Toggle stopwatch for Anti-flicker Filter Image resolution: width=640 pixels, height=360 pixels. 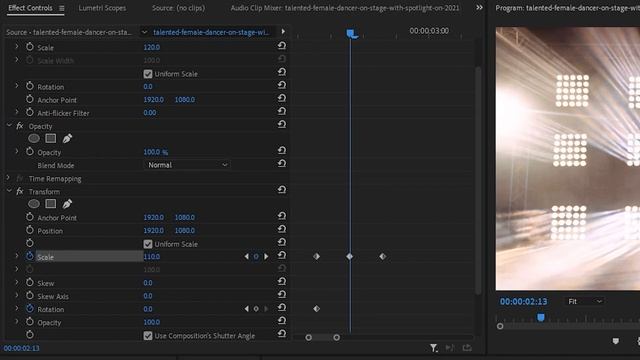(x=30, y=112)
